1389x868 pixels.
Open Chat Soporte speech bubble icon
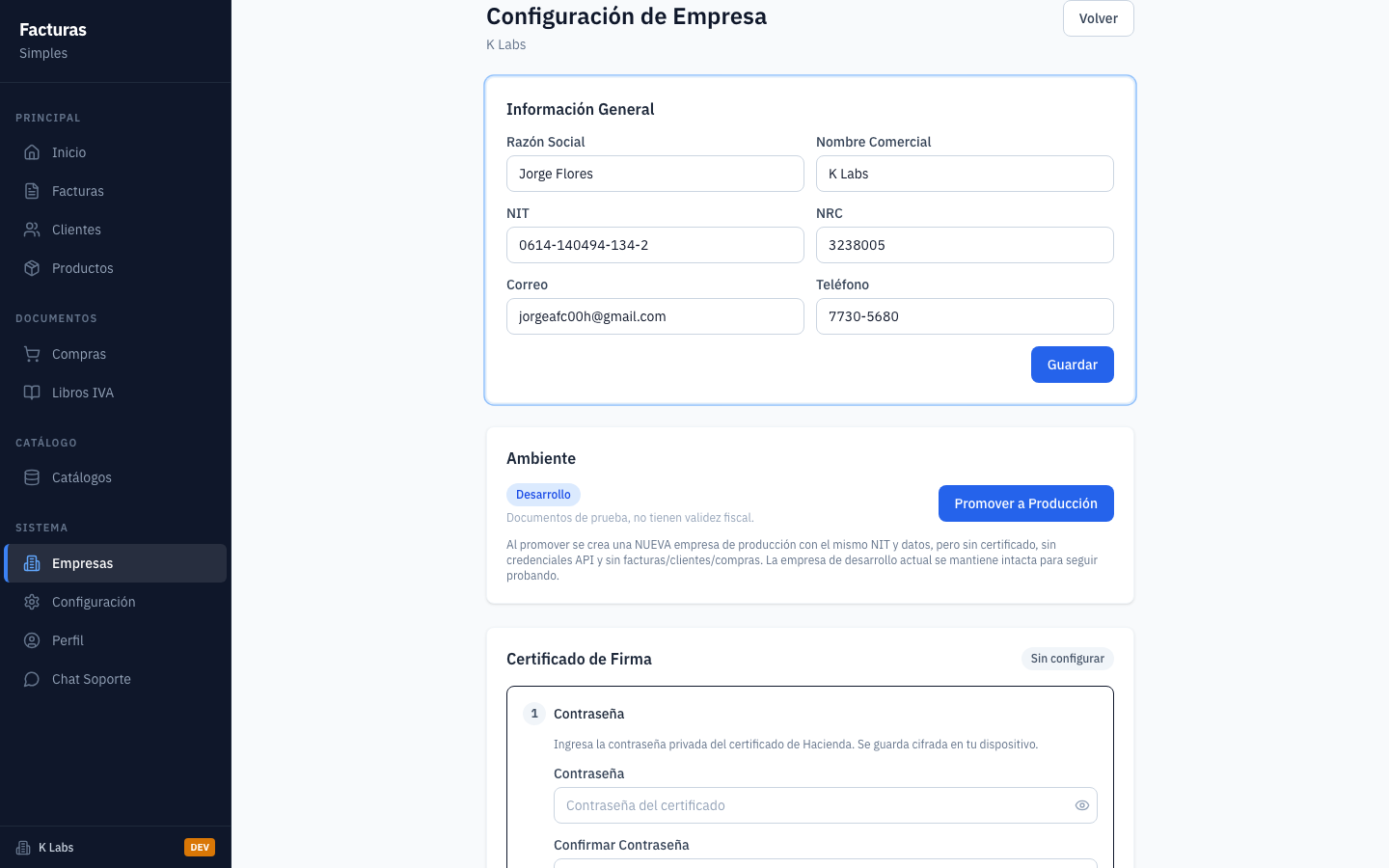[x=32, y=679]
